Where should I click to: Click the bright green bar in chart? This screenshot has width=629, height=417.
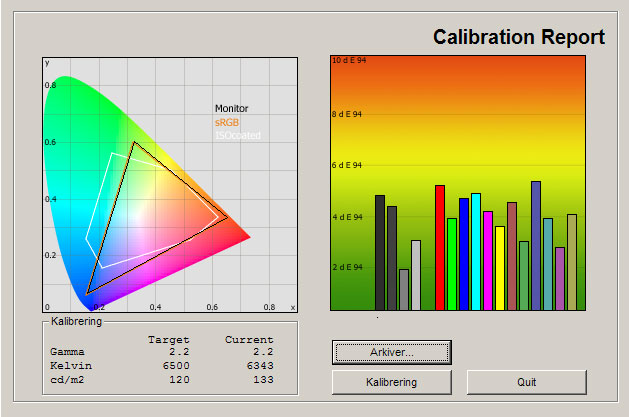pos(452,264)
